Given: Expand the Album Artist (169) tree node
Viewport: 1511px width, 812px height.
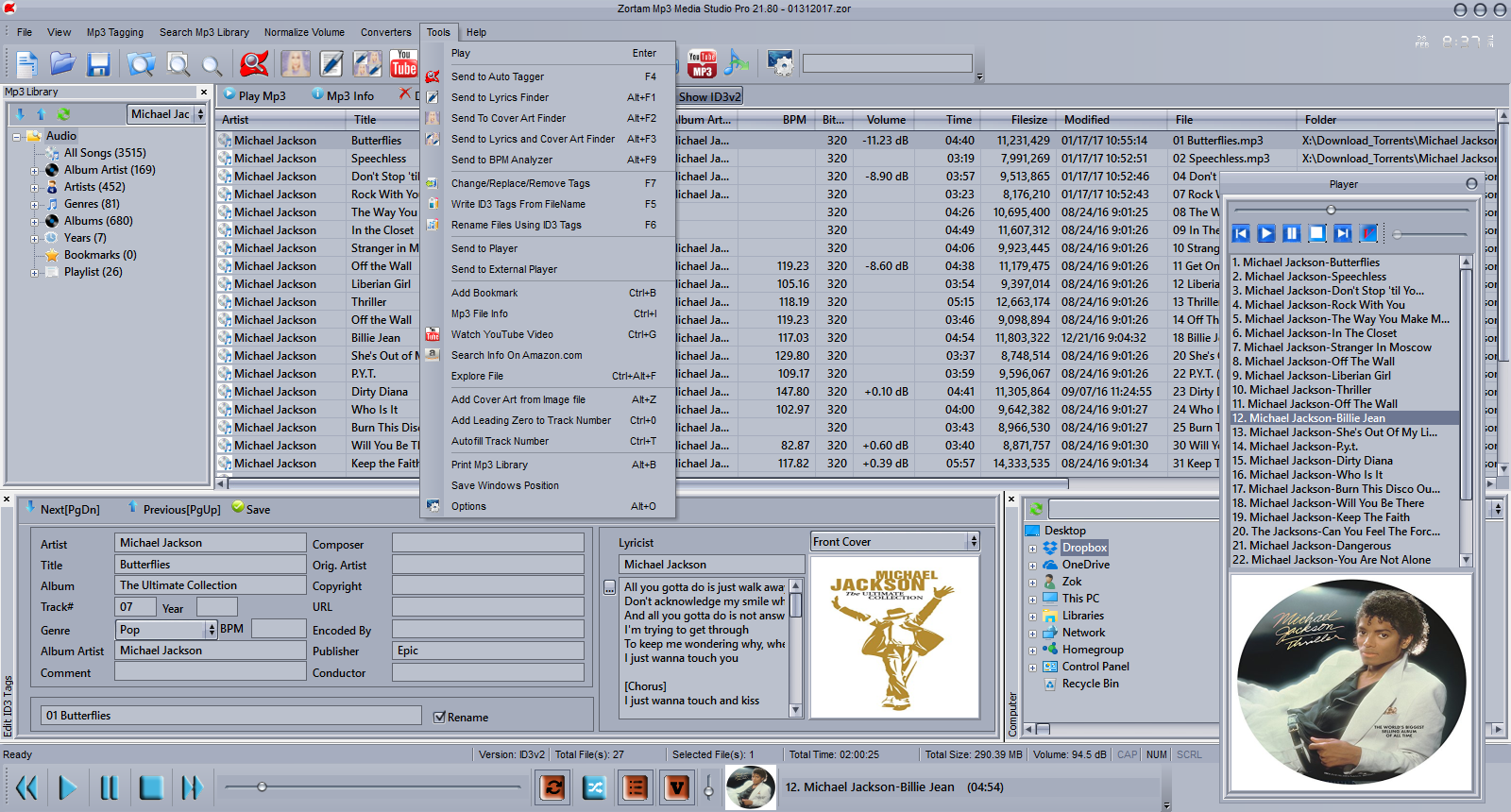Looking at the screenshot, I should (35, 171).
